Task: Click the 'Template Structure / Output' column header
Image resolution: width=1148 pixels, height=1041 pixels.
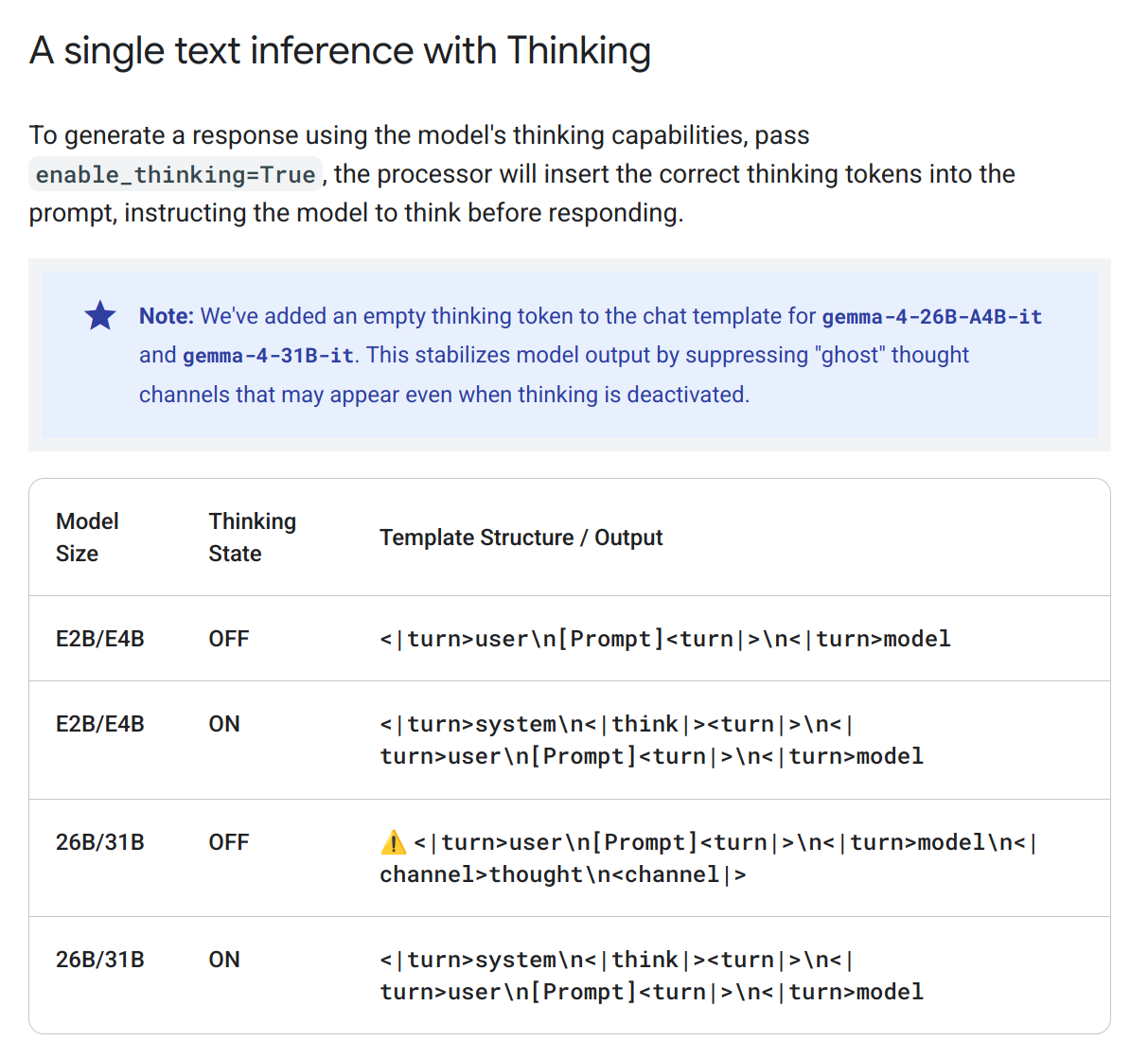Action: pyautogui.click(x=521, y=538)
